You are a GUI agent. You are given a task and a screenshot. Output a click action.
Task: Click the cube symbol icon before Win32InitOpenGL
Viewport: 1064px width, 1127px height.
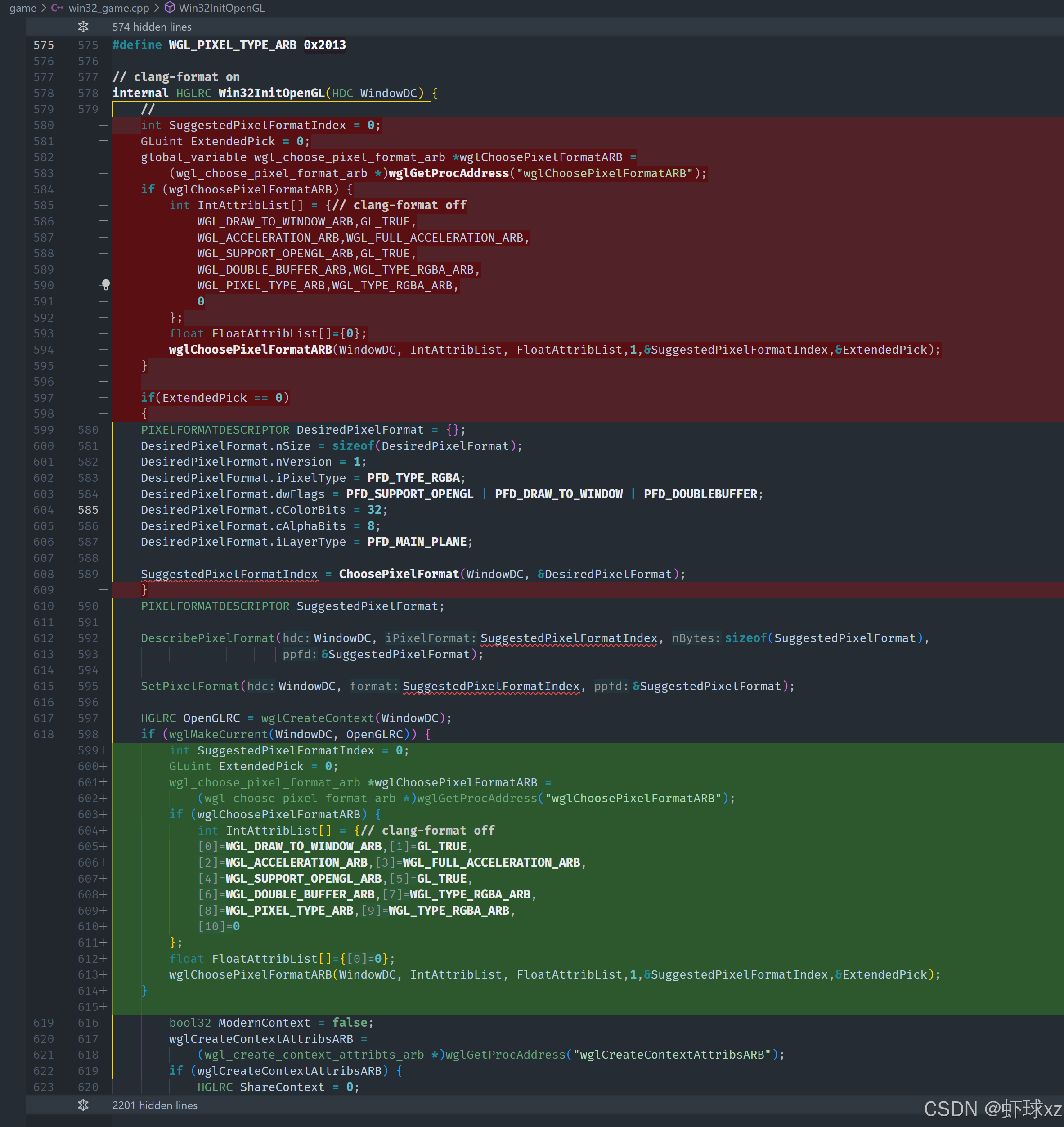tap(170, 8)
